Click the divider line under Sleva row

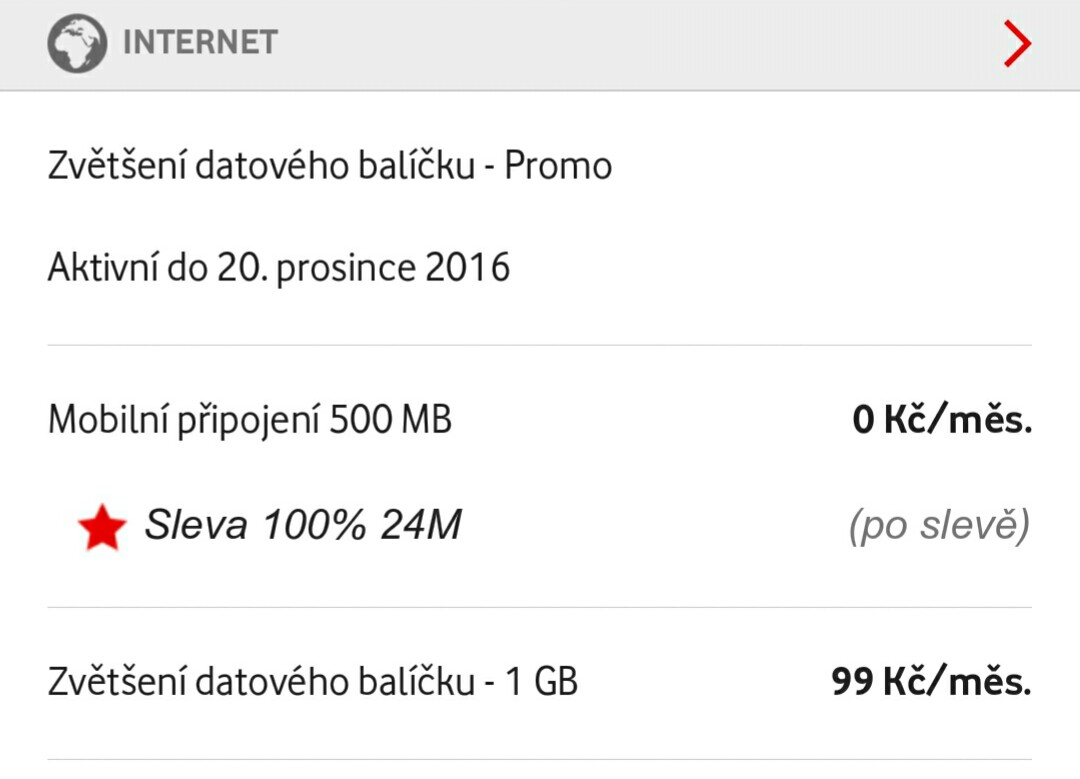pos(540,607)
